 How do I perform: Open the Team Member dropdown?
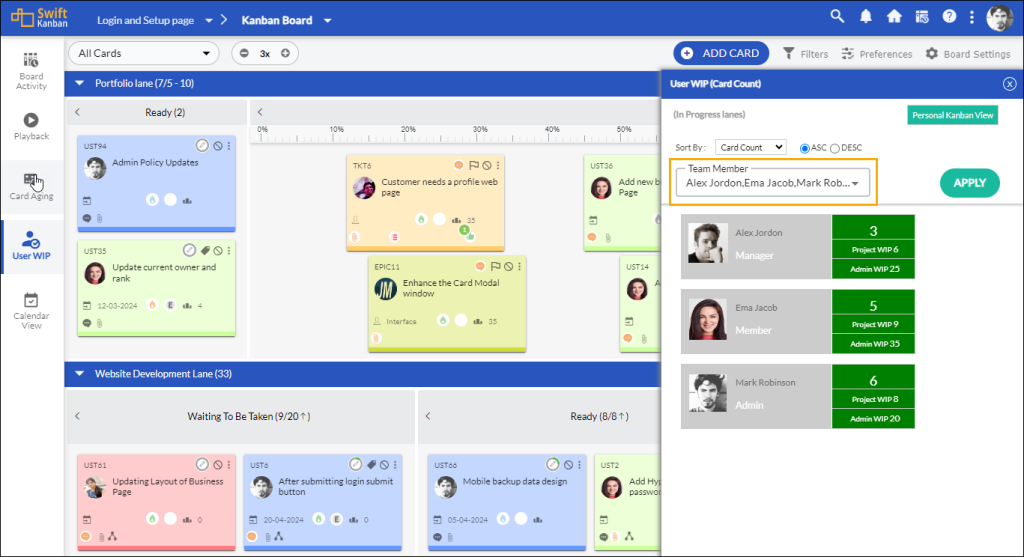coord(773,183)
